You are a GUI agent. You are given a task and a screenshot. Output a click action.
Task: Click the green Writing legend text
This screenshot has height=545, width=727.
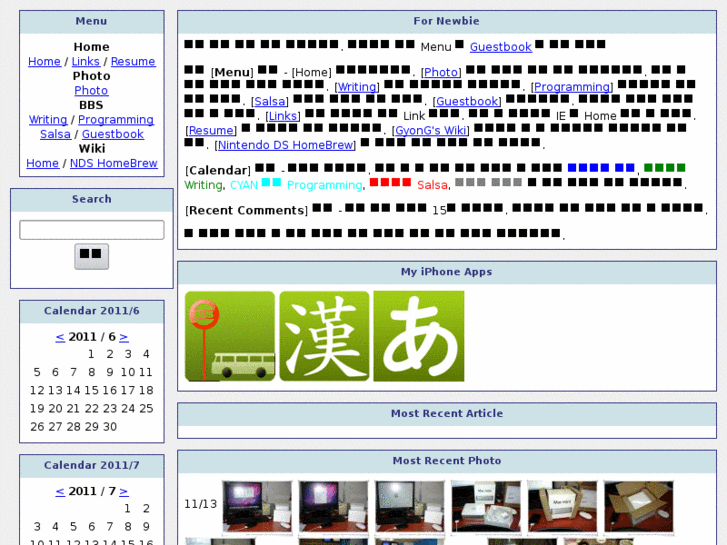point(204,185)
